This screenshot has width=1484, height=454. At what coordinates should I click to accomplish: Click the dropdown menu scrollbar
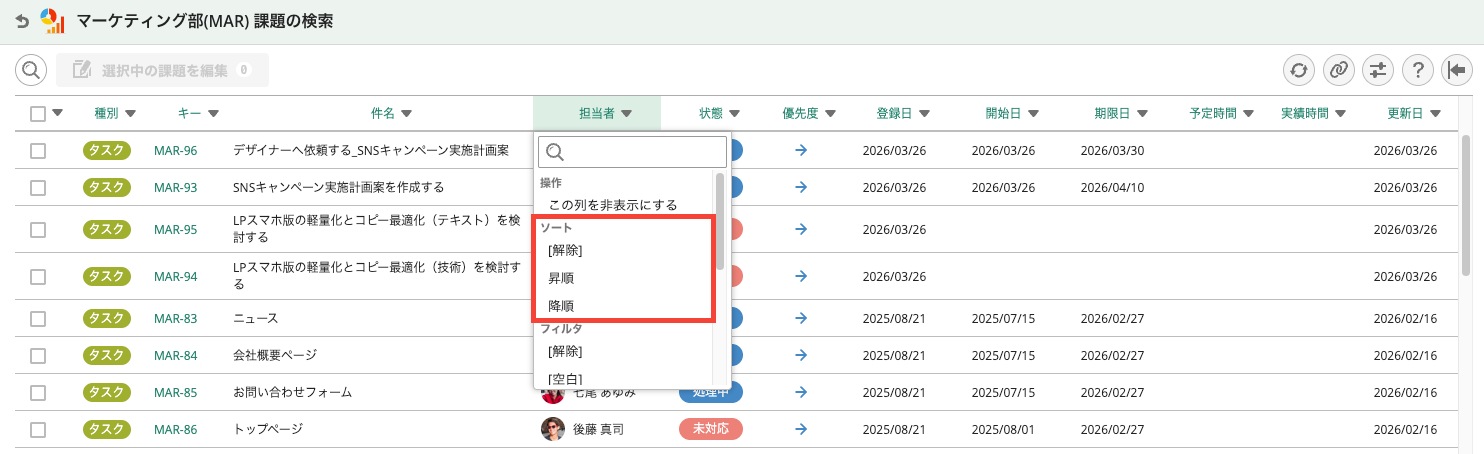(x=720, y=221)
